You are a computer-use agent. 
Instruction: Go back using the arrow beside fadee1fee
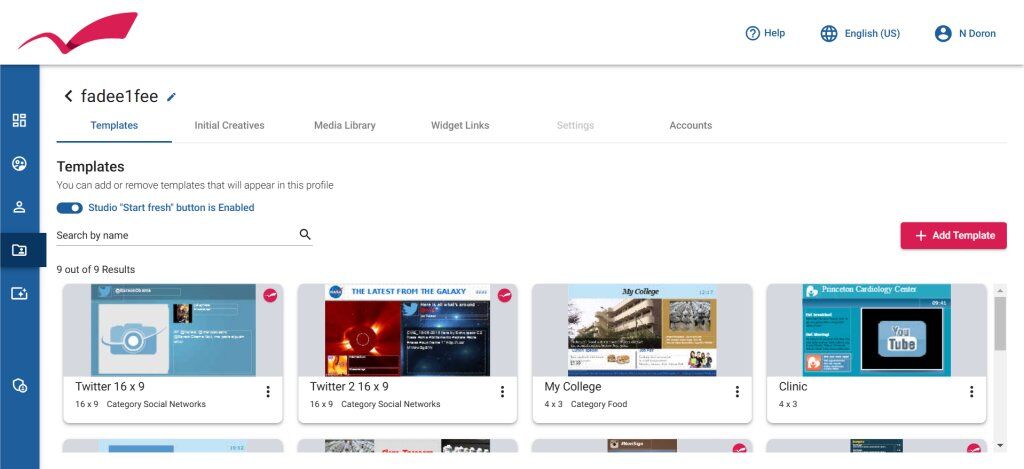coord(68,96)
